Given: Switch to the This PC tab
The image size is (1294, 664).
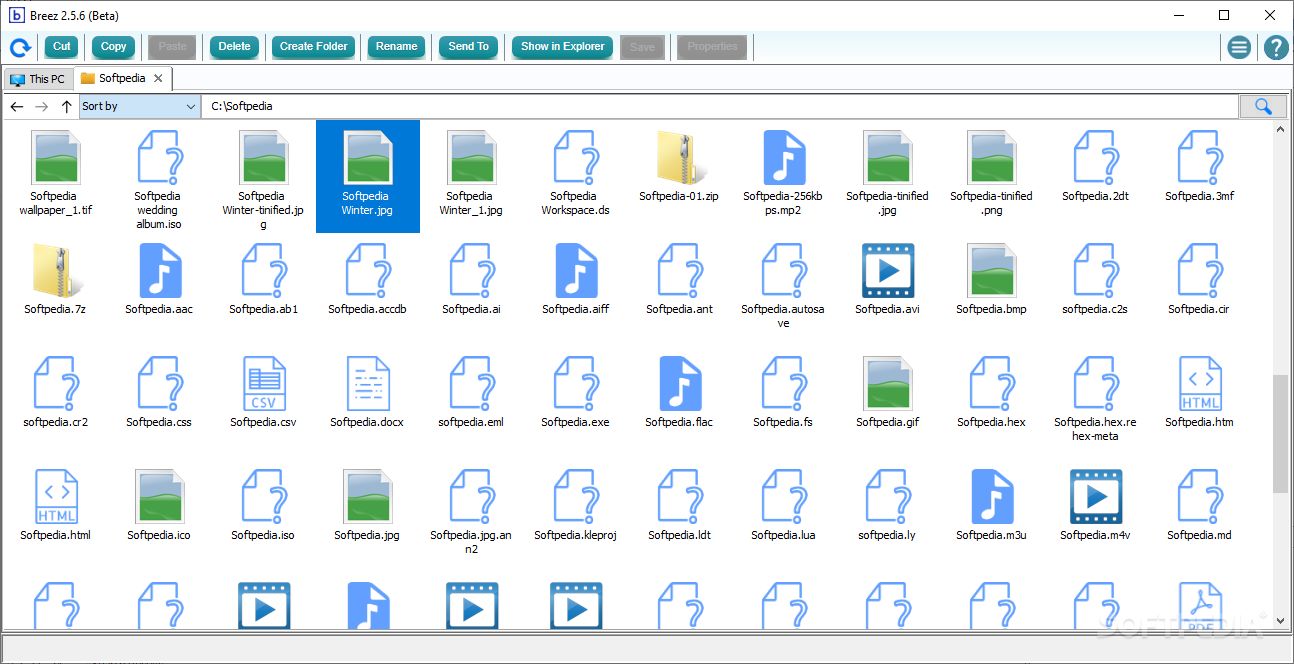Looking at the screenshot, I should (37, 79).
